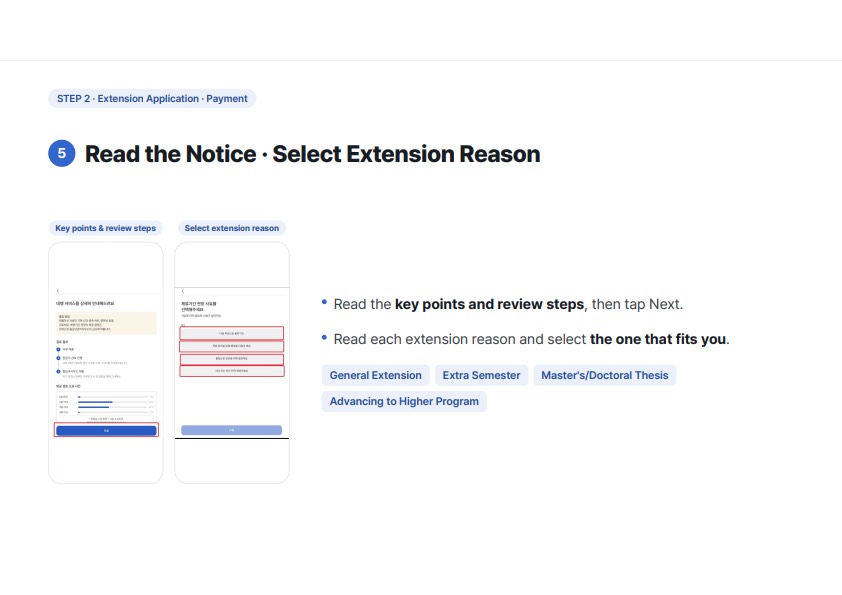Tap back chevron in key points phone screen

[58, 291]
